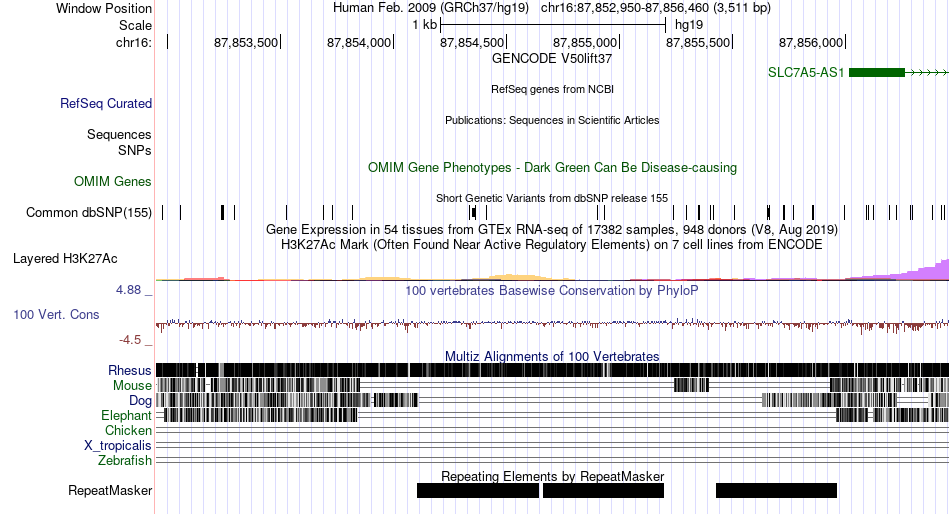Click the Scale track label
This screenshot has width=950, height=514.
pyautogui.click(x=135, y=25)
